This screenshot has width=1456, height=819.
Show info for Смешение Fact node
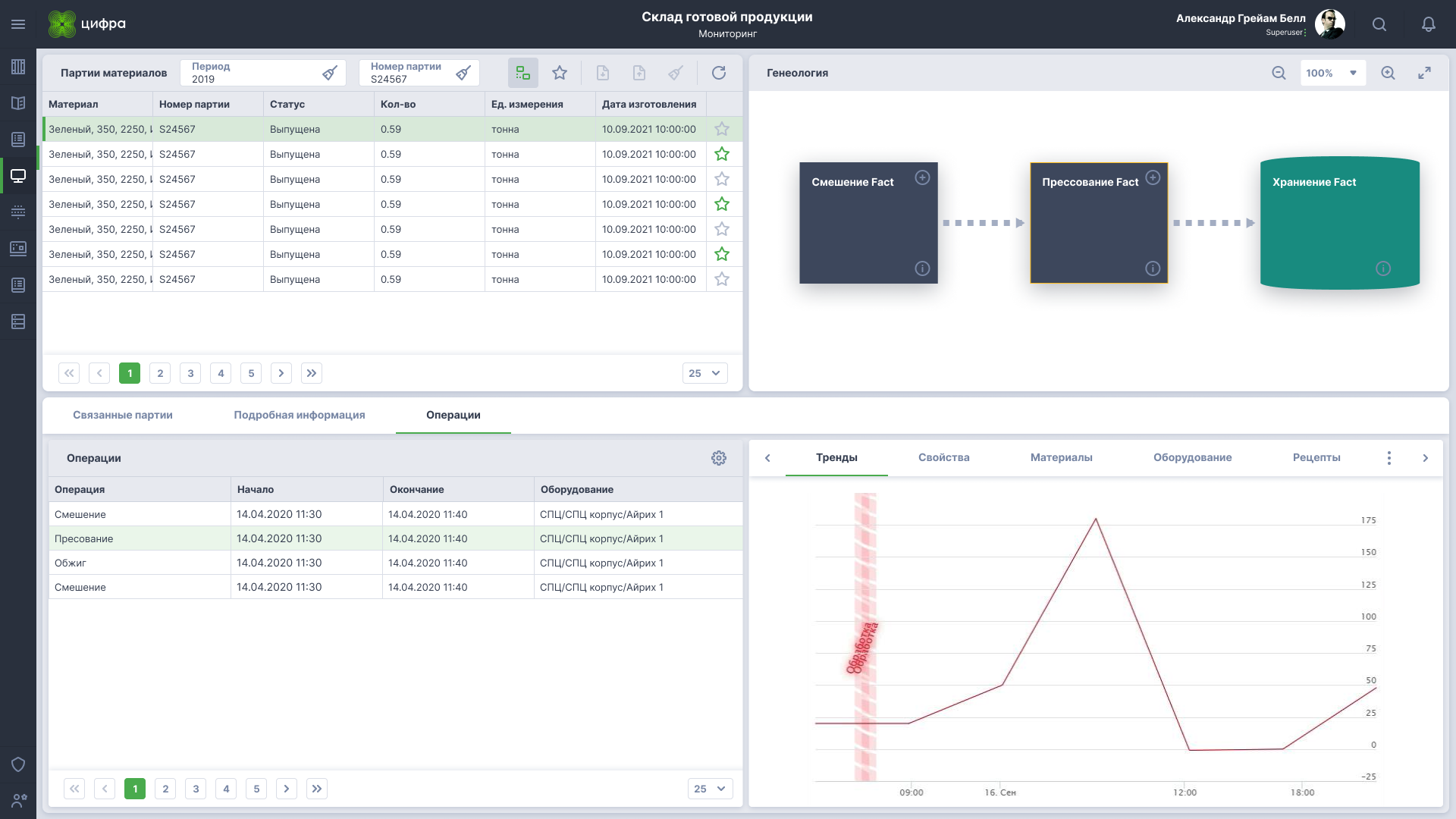(x=922, y=268)
